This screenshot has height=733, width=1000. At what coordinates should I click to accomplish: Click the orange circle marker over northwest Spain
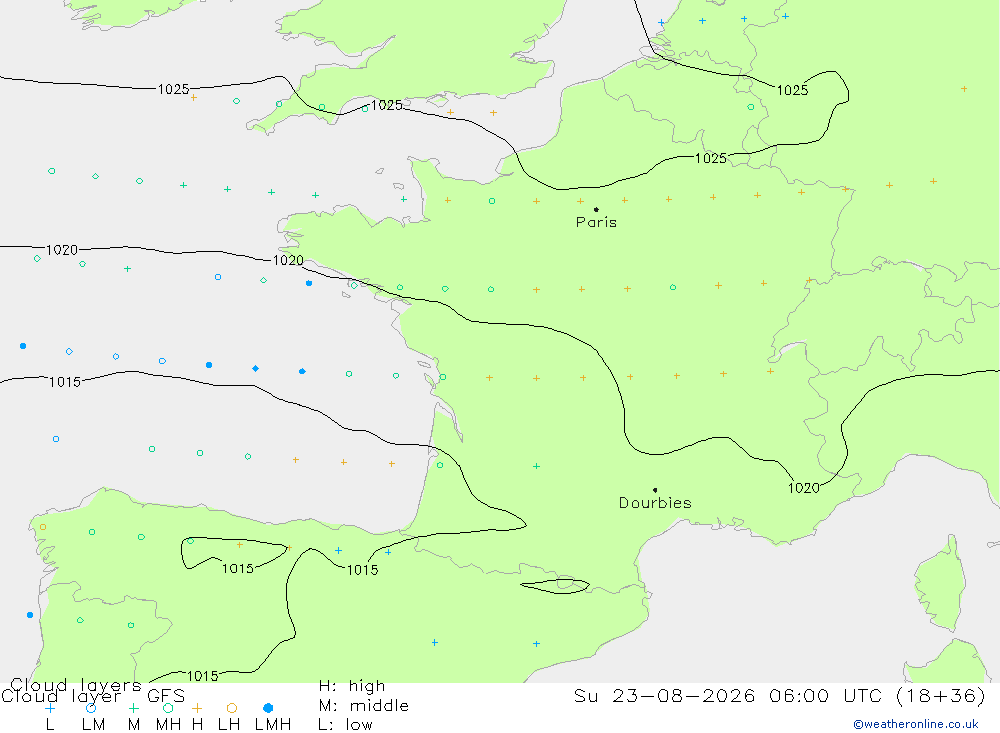click(43, 527)
